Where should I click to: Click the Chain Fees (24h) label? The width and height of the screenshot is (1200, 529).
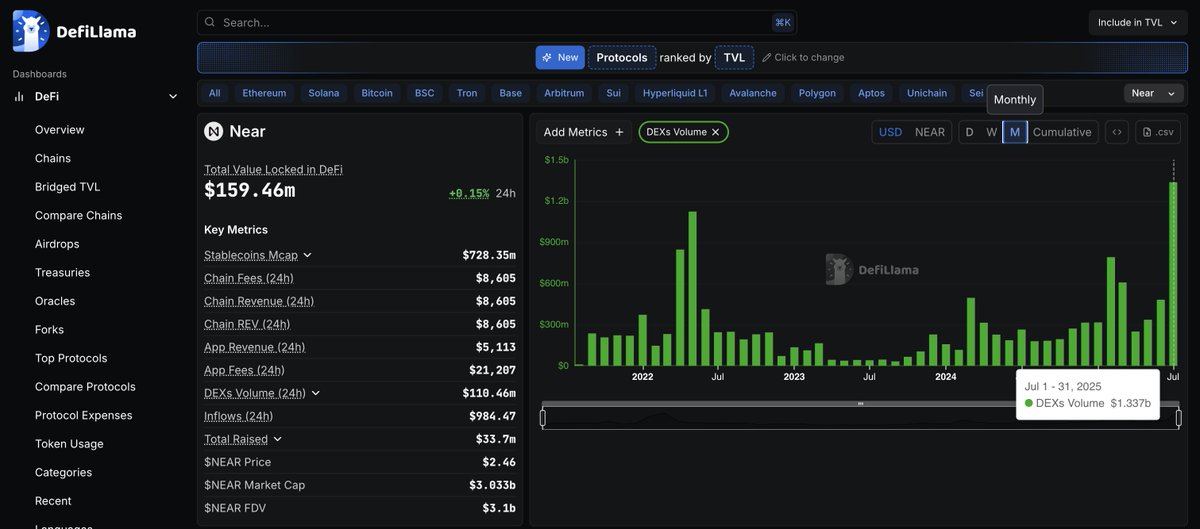(x=249, y=278)
